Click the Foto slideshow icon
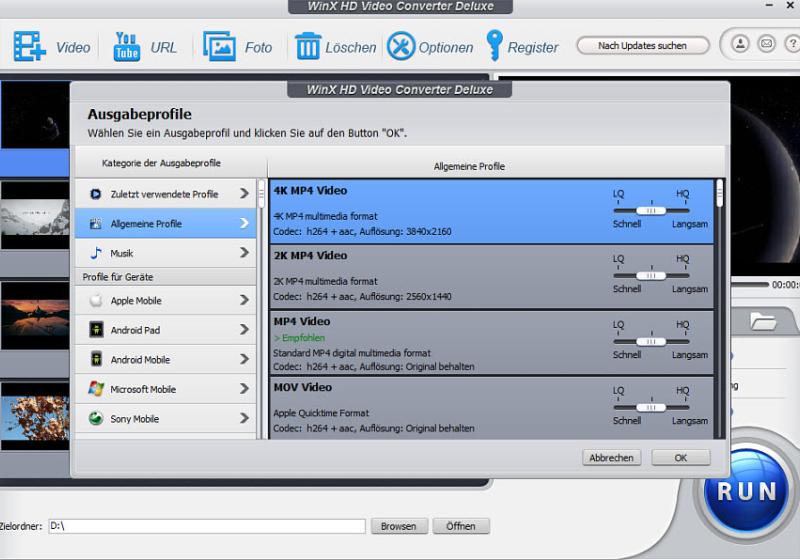Viewport: 800px width, 560px height. [219, 46]
